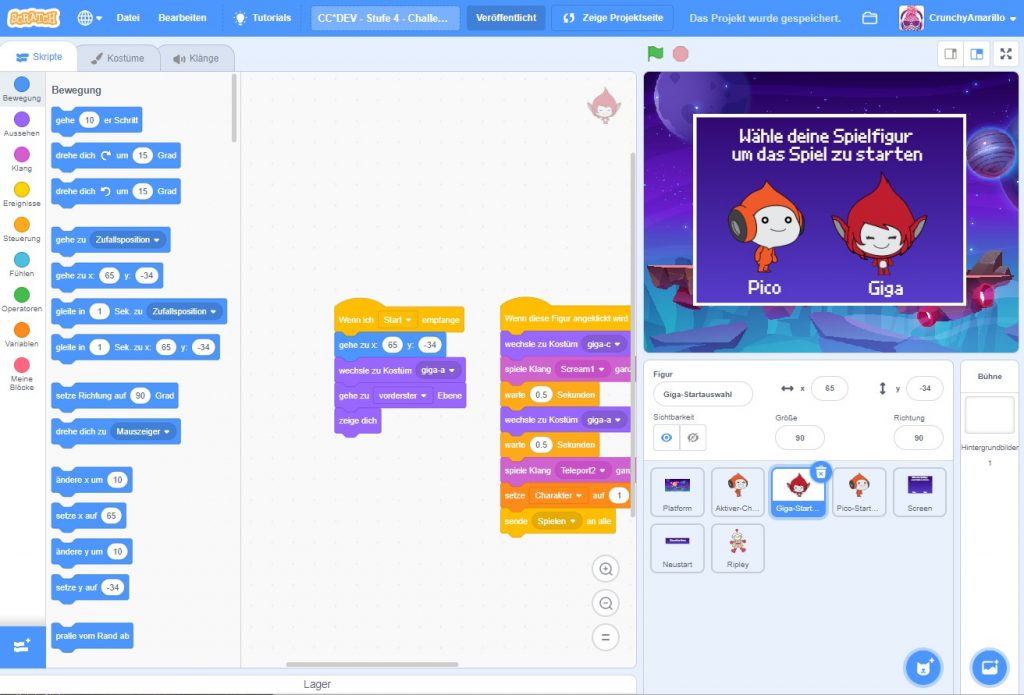The height and width of the screenshot is (695, 1024).
Task: Switch to the Kostüme tab
Action: (x=118, y=58)
